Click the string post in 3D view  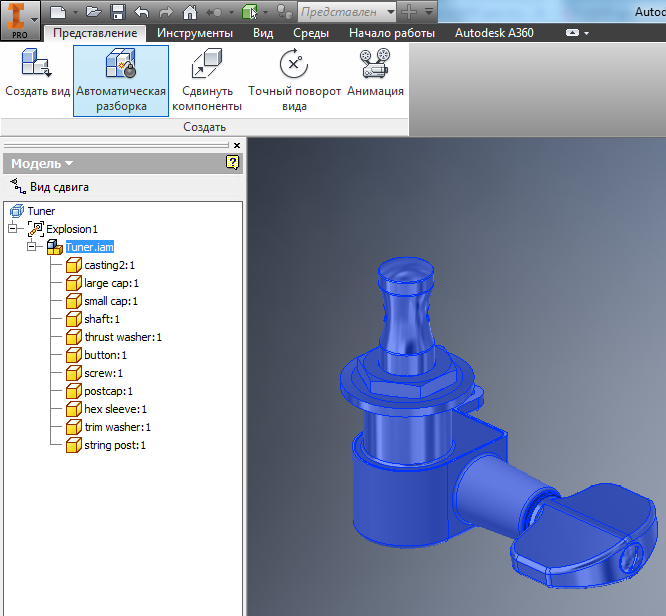point(406,314)
